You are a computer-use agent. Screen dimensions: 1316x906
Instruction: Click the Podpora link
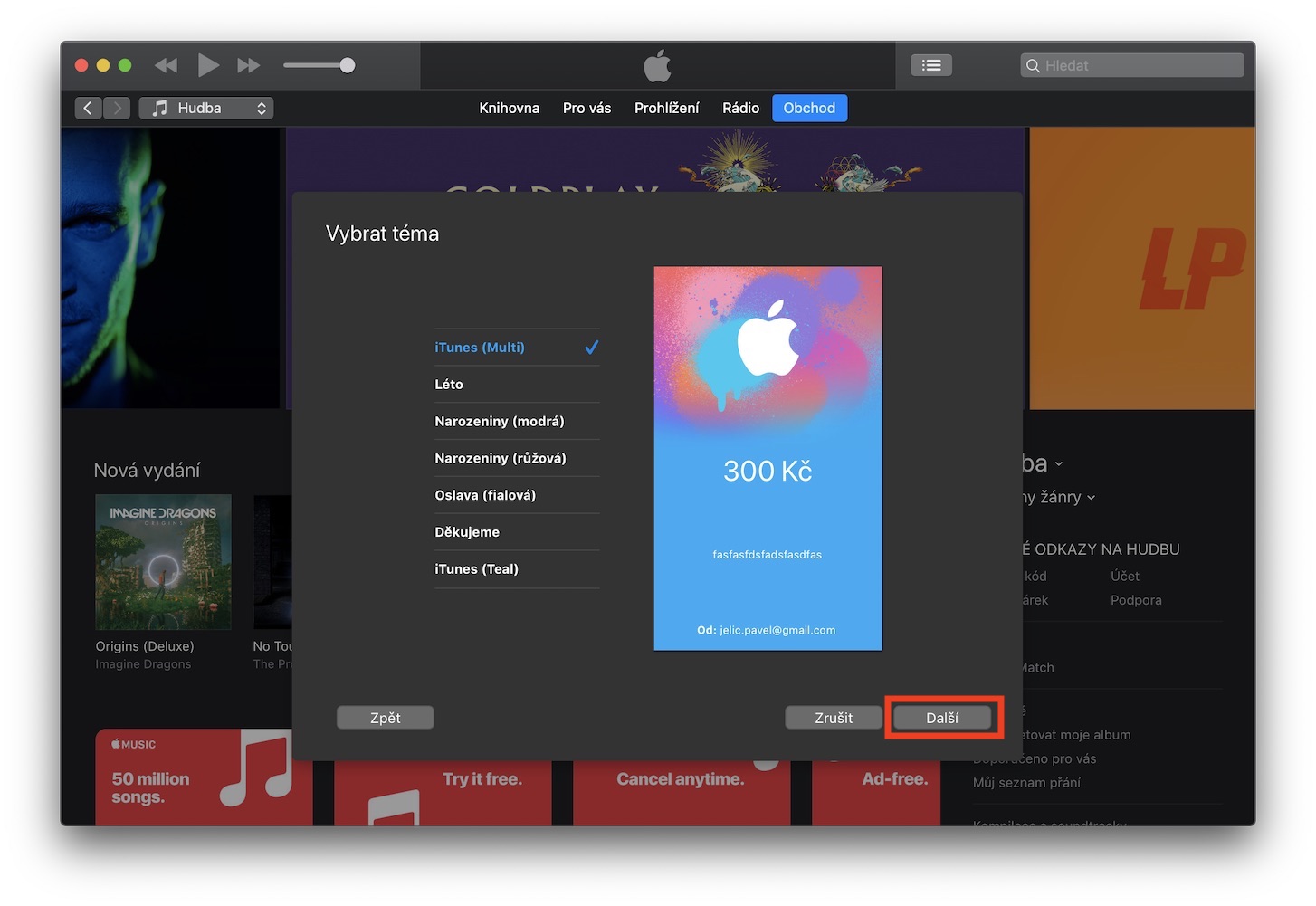click(1136, 600)
